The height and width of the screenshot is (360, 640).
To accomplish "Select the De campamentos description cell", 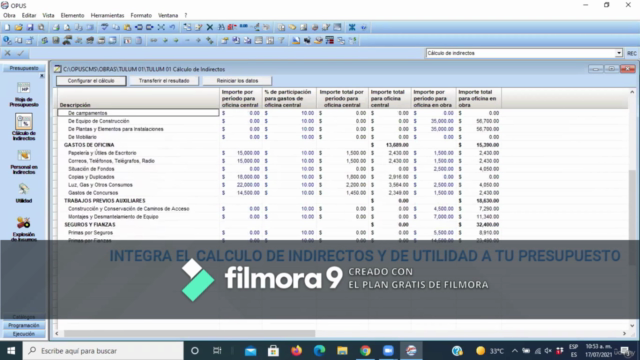I will point(138,113).
